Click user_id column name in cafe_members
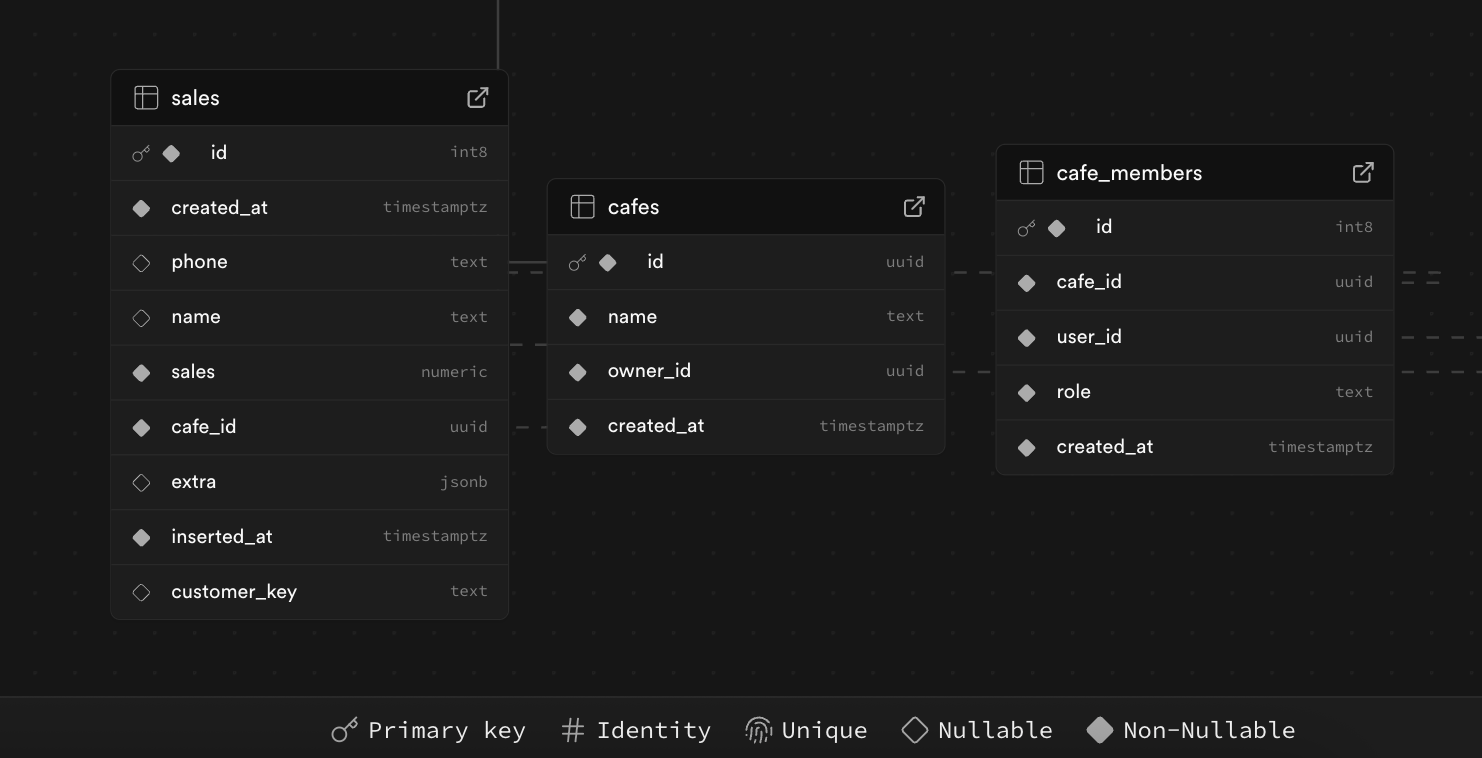1482x758 pixels. tap(1089, 337)
